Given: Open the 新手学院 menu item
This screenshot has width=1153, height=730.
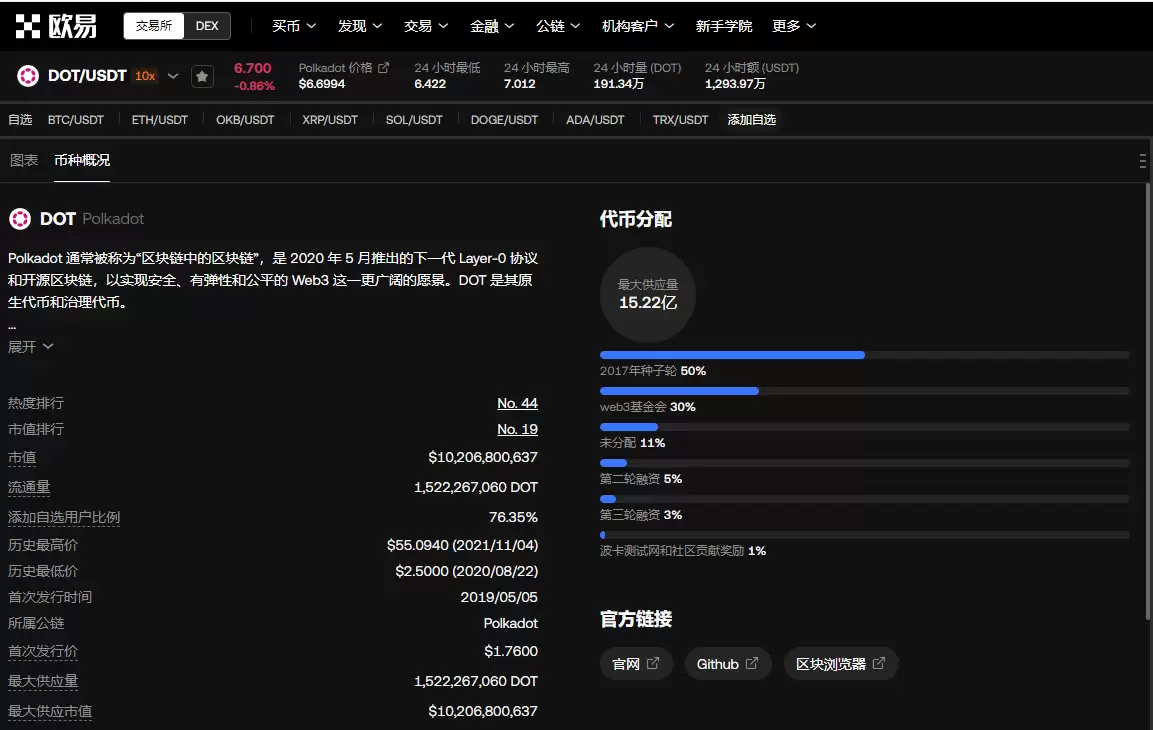Looking at the screenshot, I should pos(723,26).
